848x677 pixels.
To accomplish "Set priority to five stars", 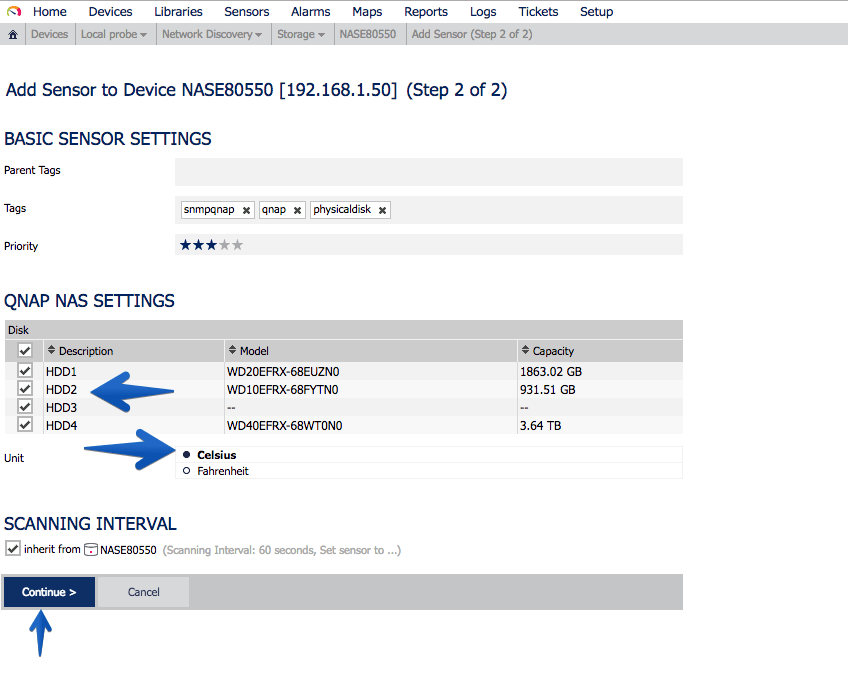I will 237,245.
